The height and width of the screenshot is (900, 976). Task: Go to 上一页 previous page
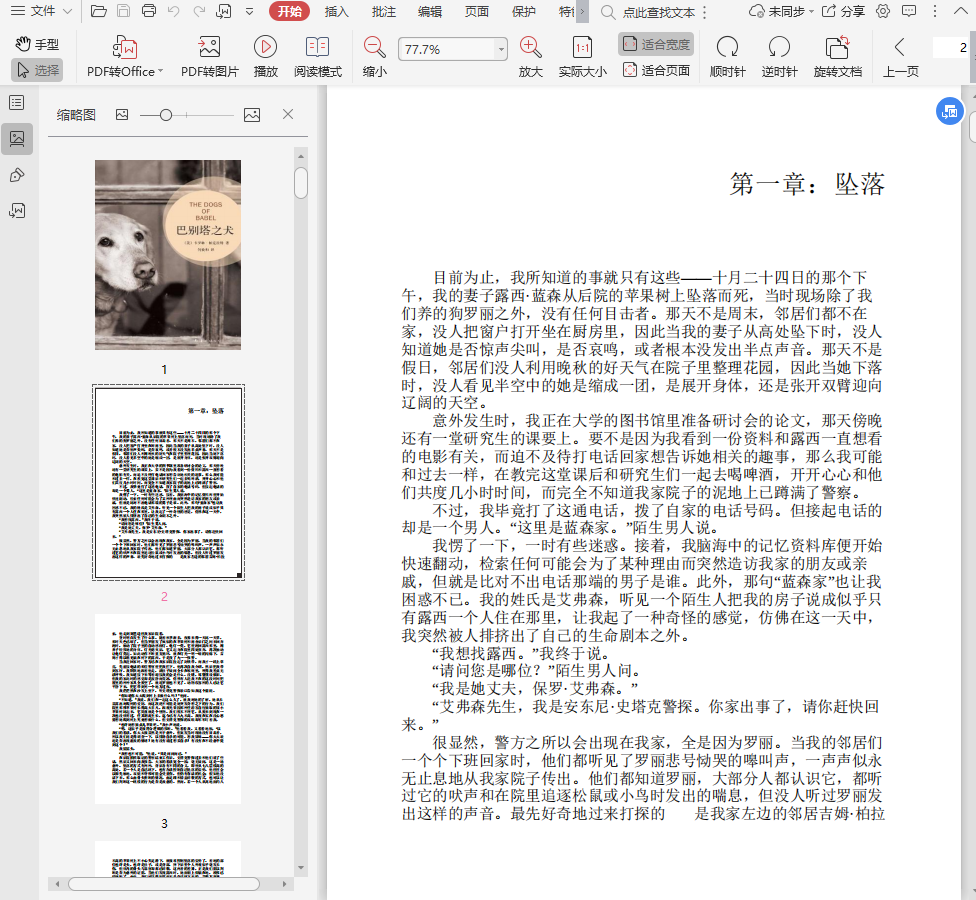[901, 57]
